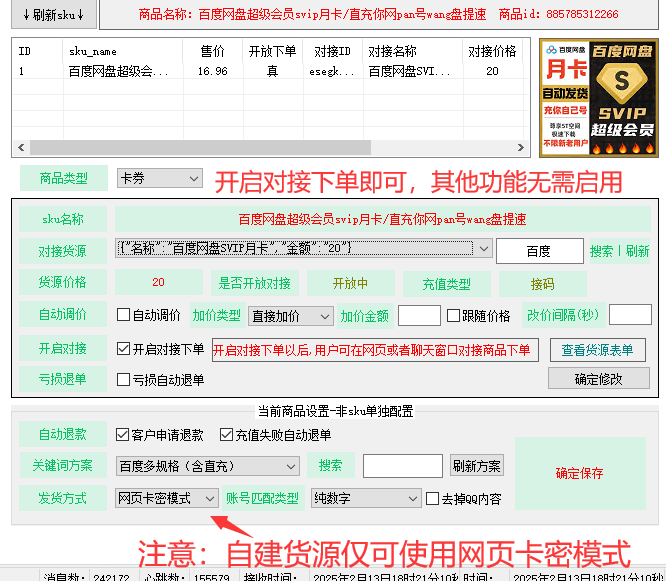This screenshot has width=666, height=581.
Task: Click the right arrow of the table scrollbar
Action: click(521, 147)
